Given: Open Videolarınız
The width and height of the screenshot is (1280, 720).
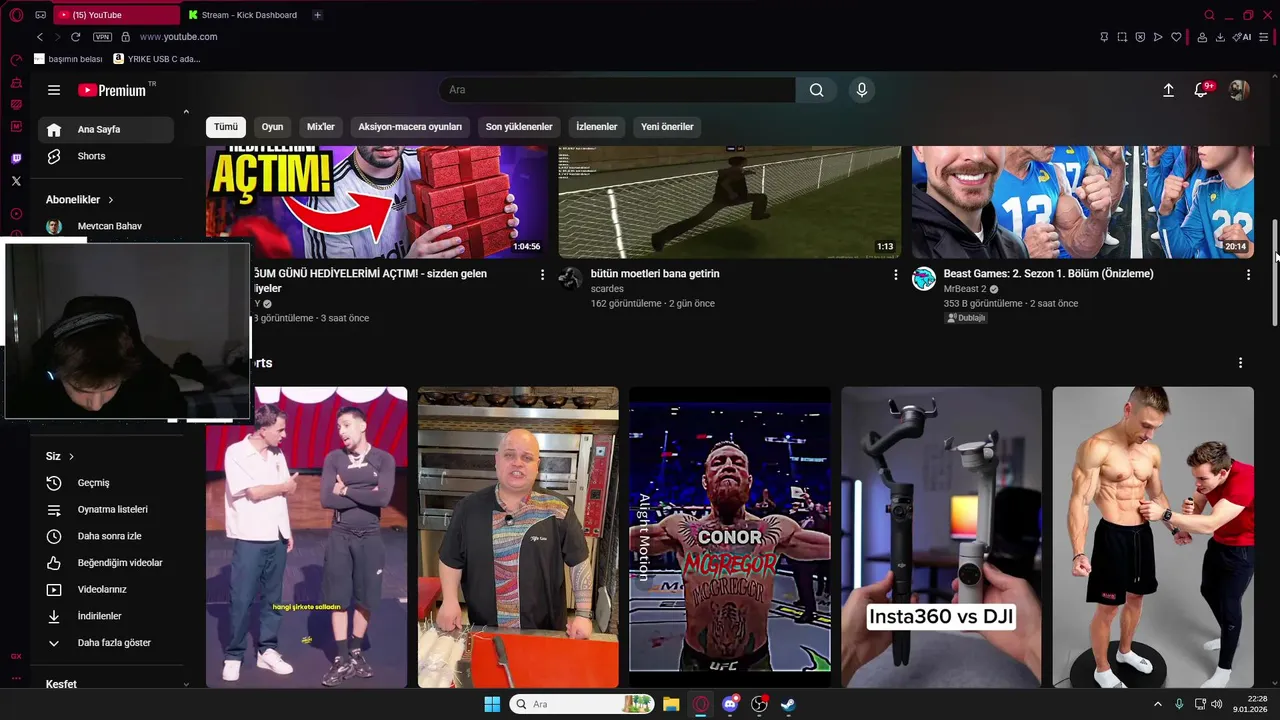Looking at the screenshot, I should (x=106, y=590).
